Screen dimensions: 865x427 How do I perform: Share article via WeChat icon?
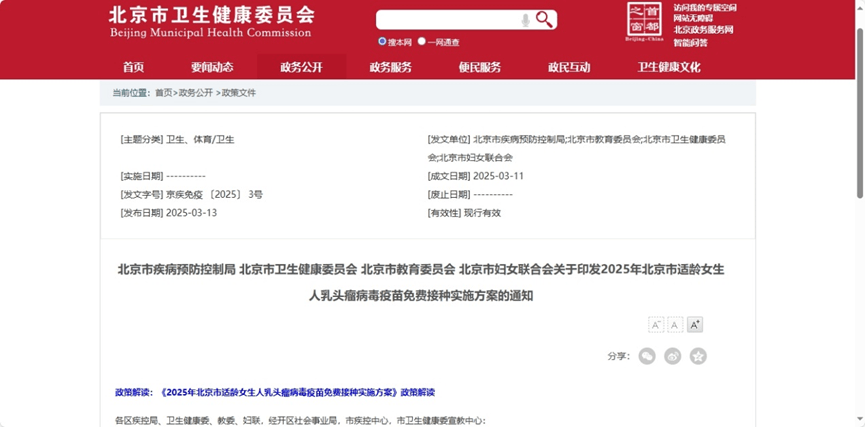pos(647,356)
